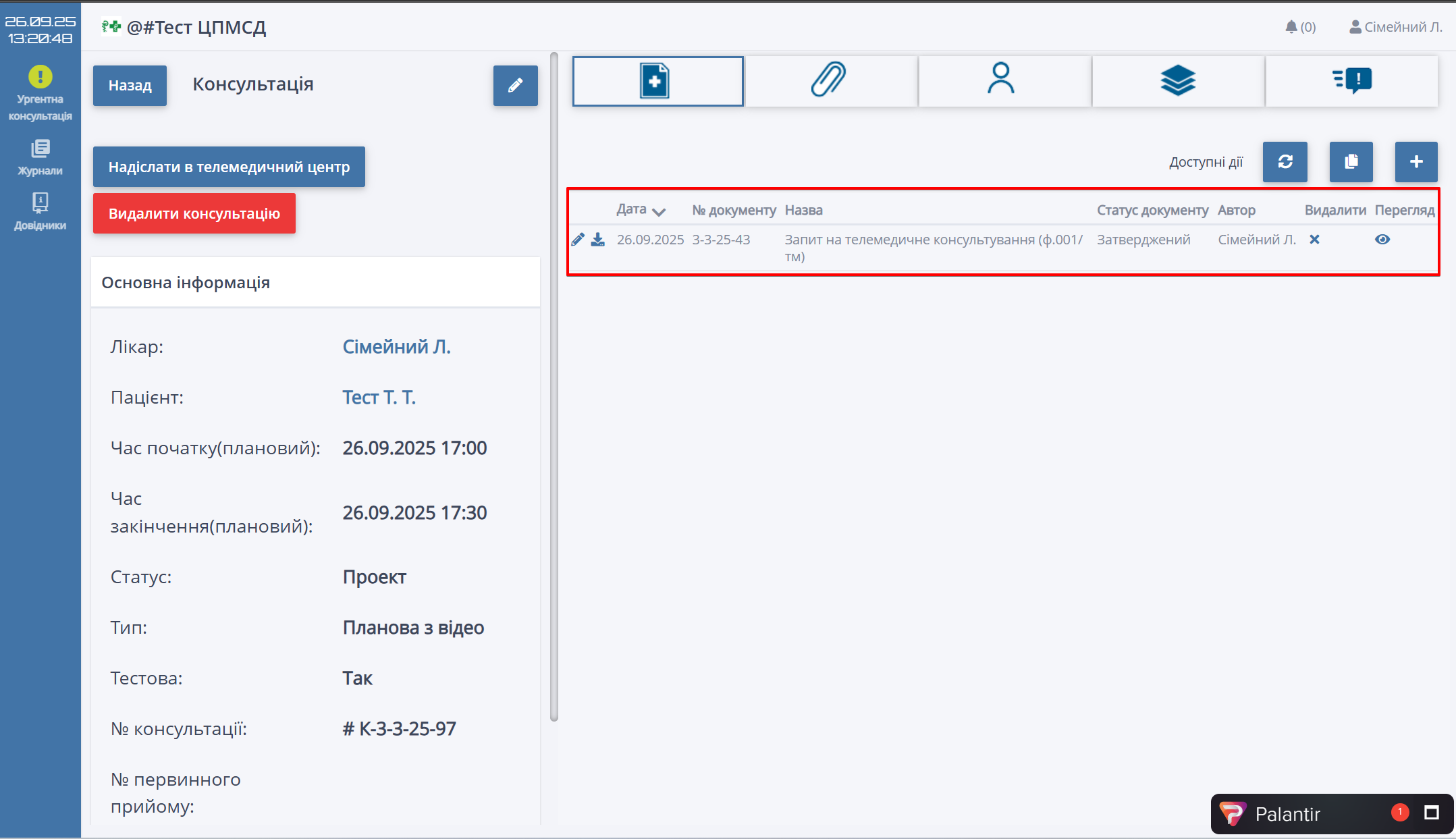This screenshot has height=839, width=1456.
Task: Open doctor link Сімейний Л.
Action: click(x=396, y=347)
